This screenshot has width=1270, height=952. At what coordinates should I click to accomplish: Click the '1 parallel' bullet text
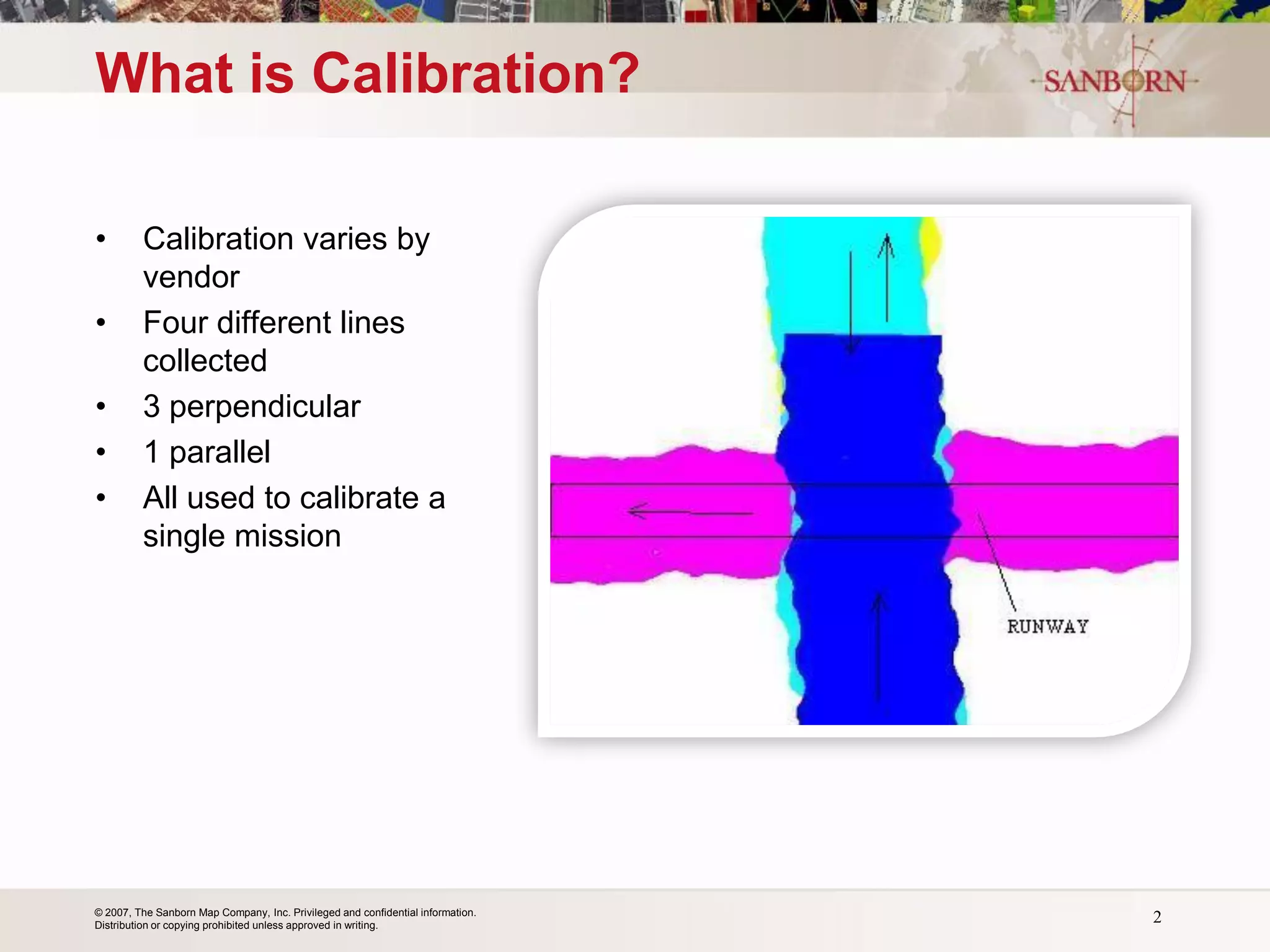(206, 452)
